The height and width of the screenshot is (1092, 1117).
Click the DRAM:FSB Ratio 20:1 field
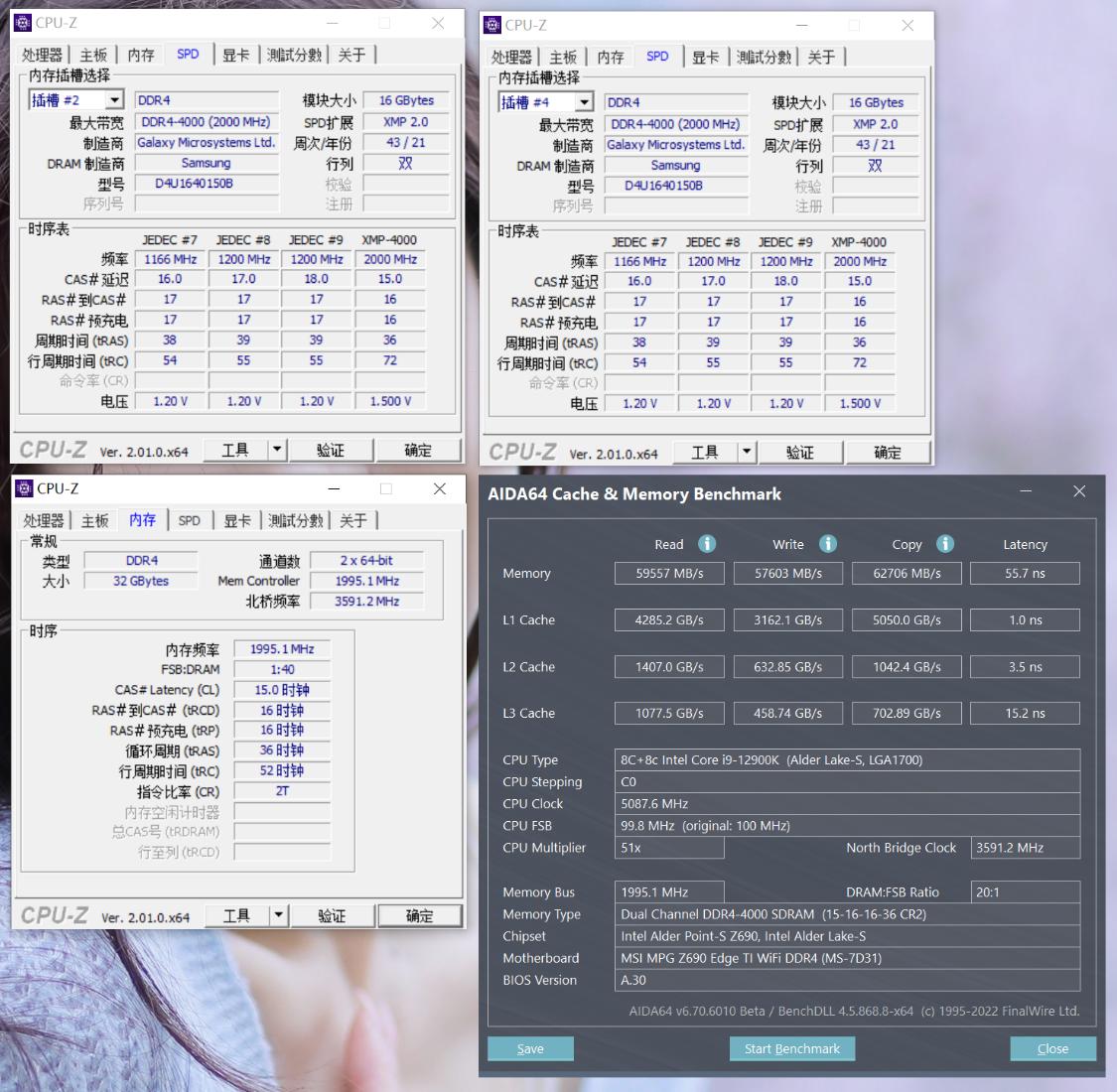(x=1025, y=891)
